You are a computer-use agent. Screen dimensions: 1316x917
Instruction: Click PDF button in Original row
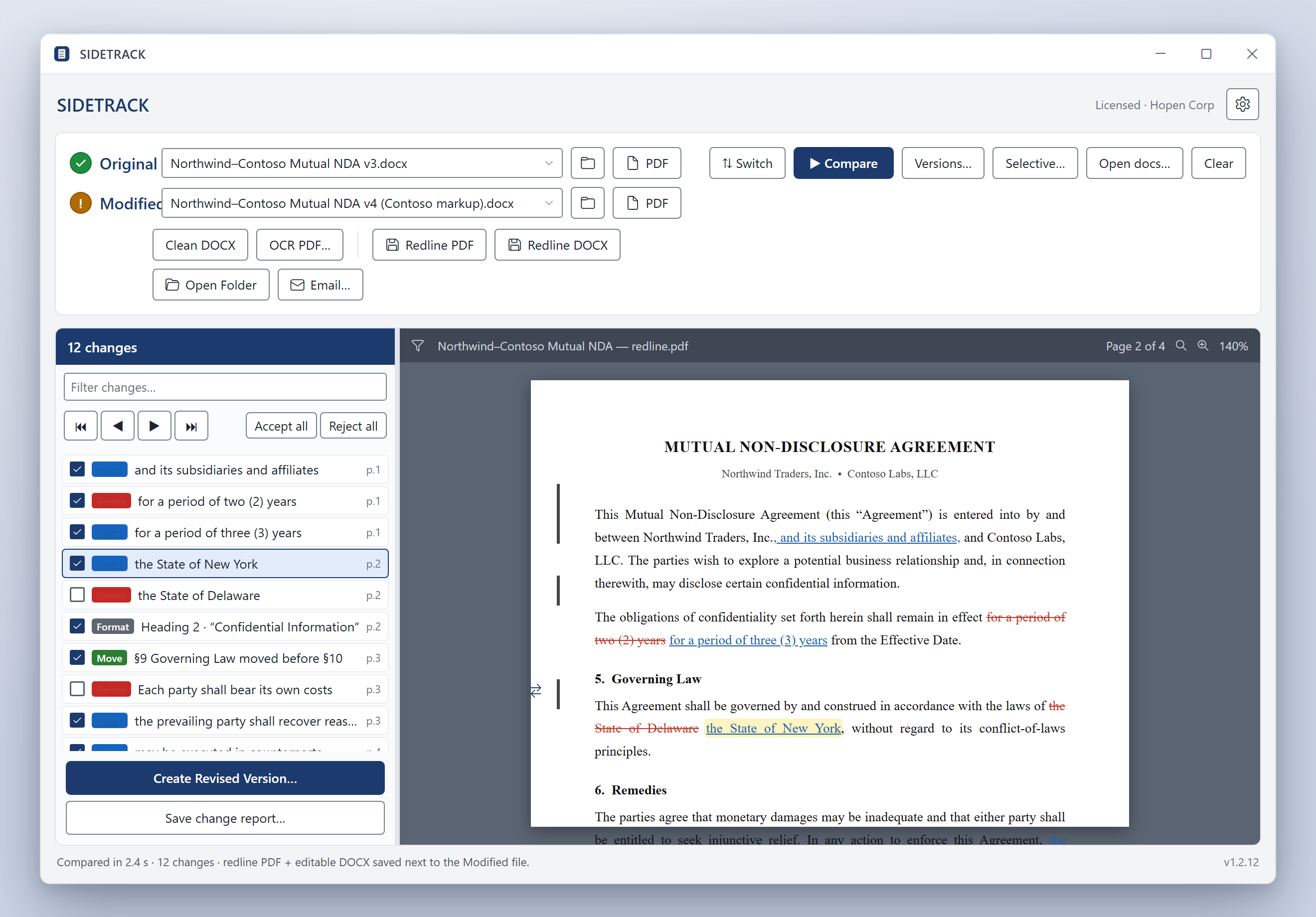pos(647,163)
